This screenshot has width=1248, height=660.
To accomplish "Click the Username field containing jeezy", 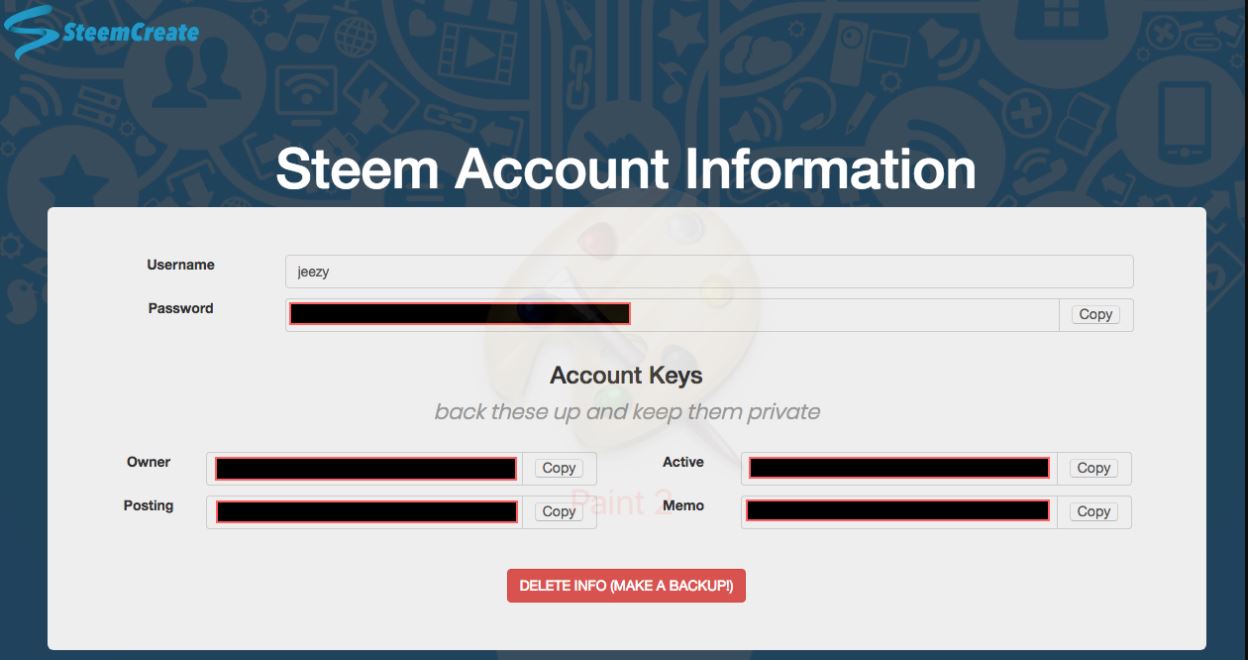I will click(708, 271).
